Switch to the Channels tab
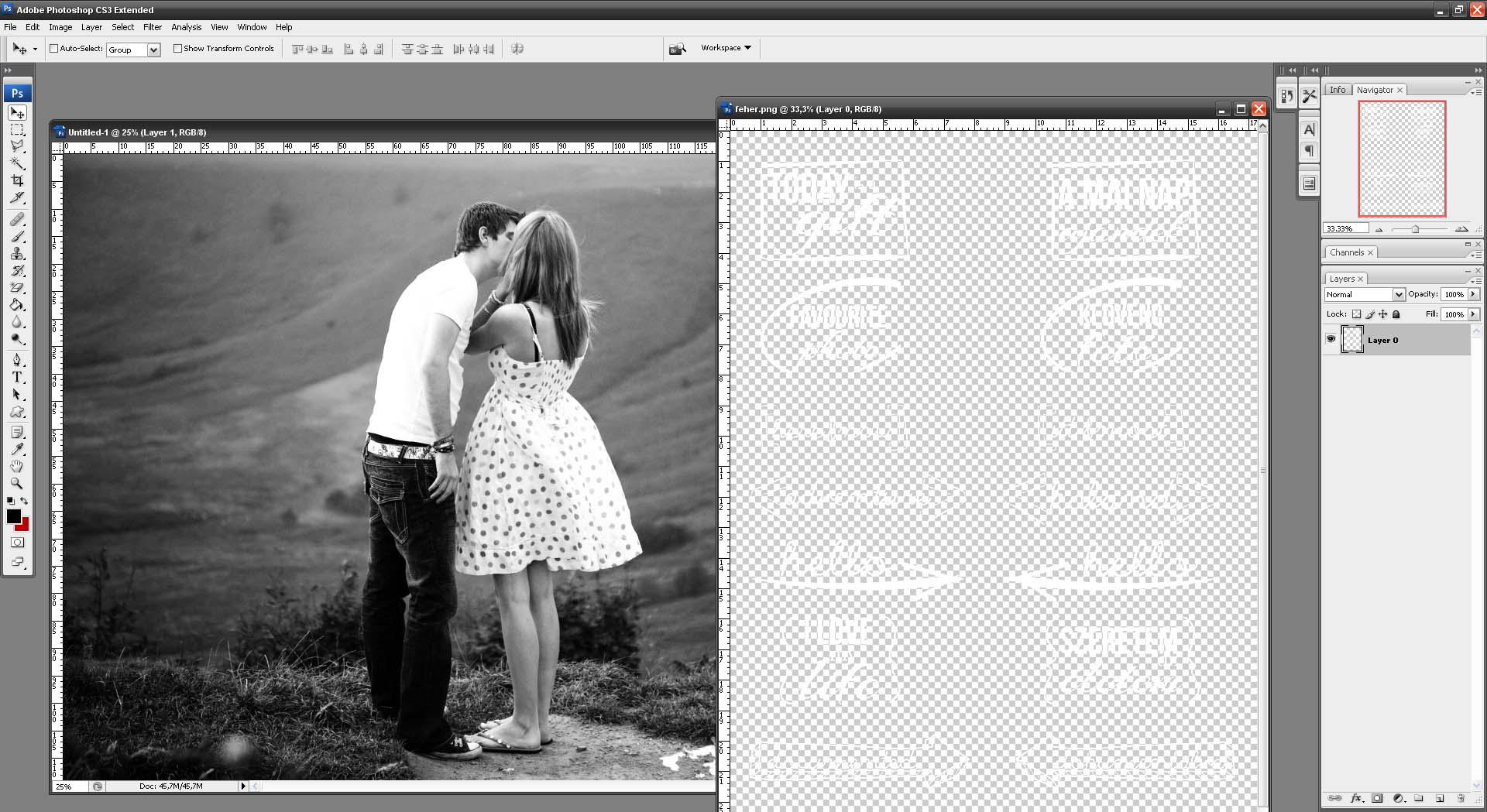This screenshot has width=1487, height=812. tap(1346, 252)
